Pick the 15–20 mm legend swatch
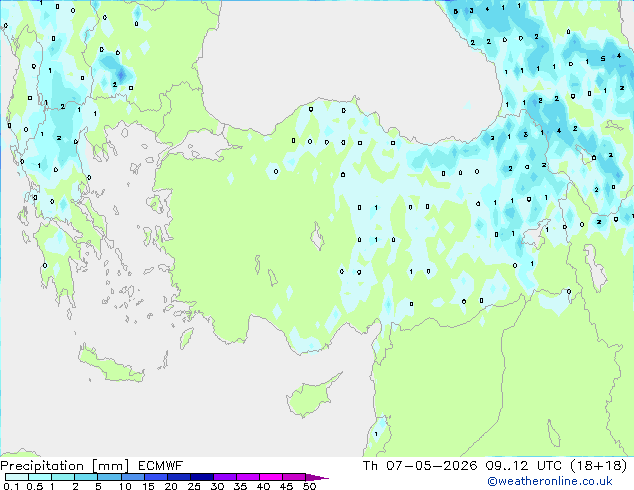Screen dimensions: 634x490 (156, 477)
